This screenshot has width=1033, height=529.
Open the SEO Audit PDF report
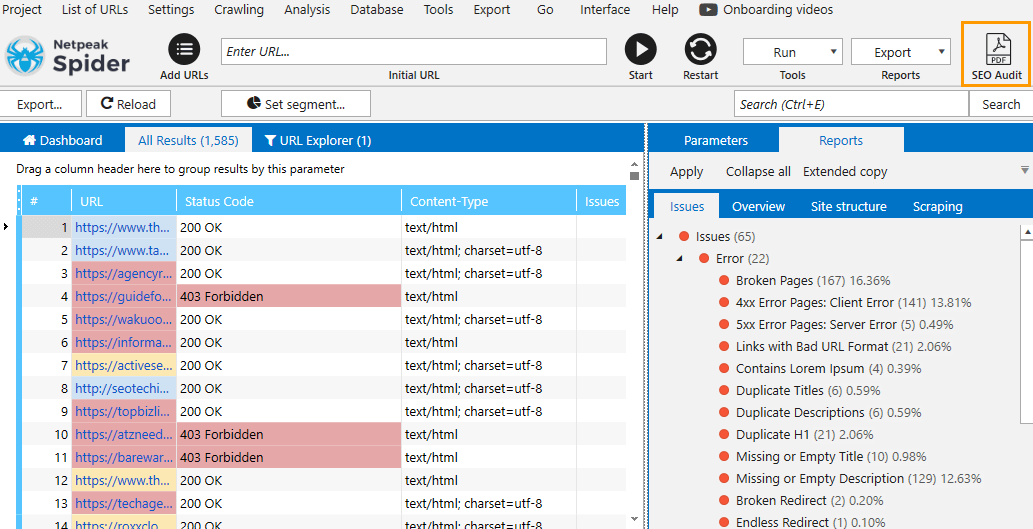pyautogui.click(x=997, y=55)
